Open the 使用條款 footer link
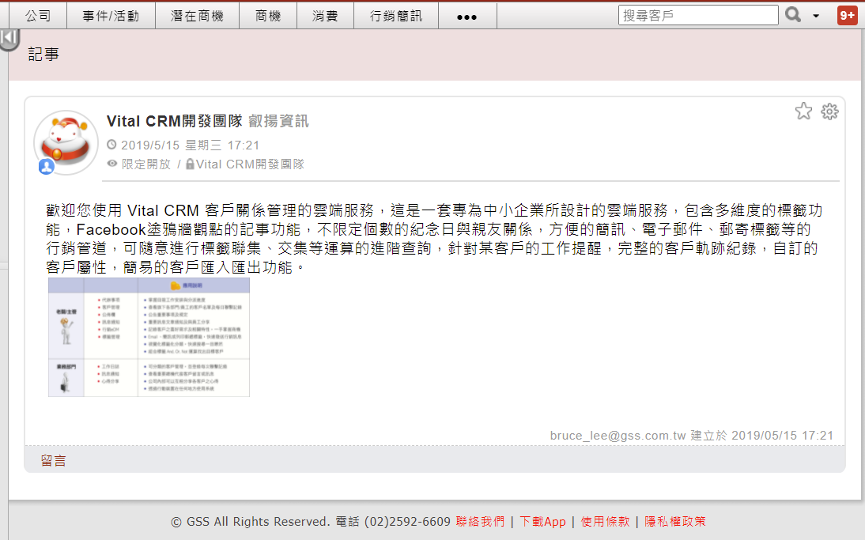 (605, 521)
